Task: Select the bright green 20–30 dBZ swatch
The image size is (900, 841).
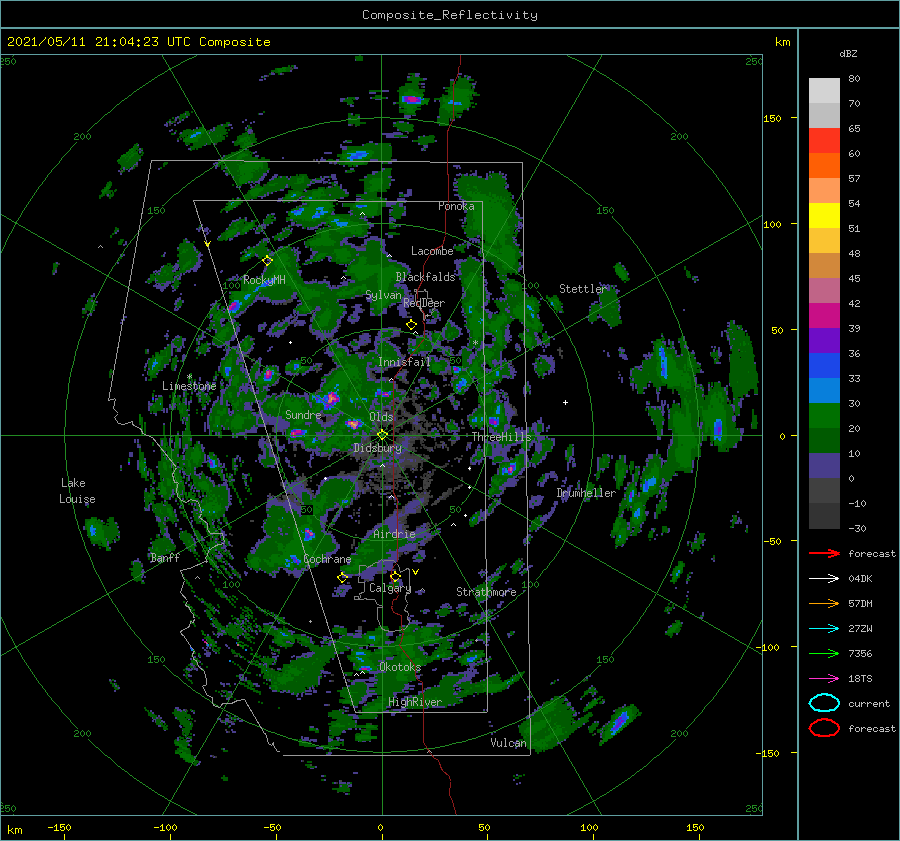Action: [824, 416]
